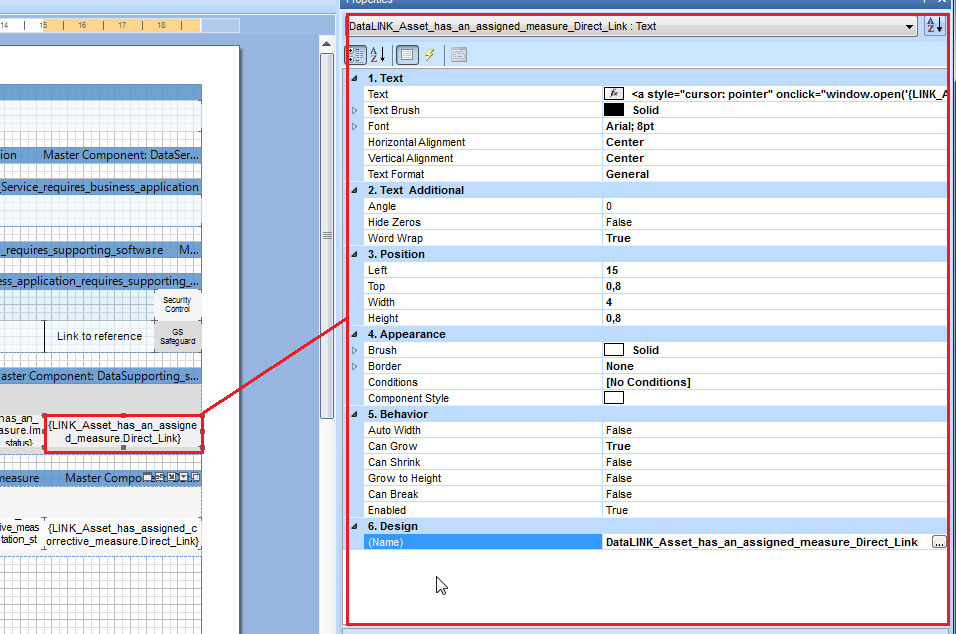Click the ruler mark 16
The width and height of the screenshot is (956, 634).
click(x=82, y=25)
